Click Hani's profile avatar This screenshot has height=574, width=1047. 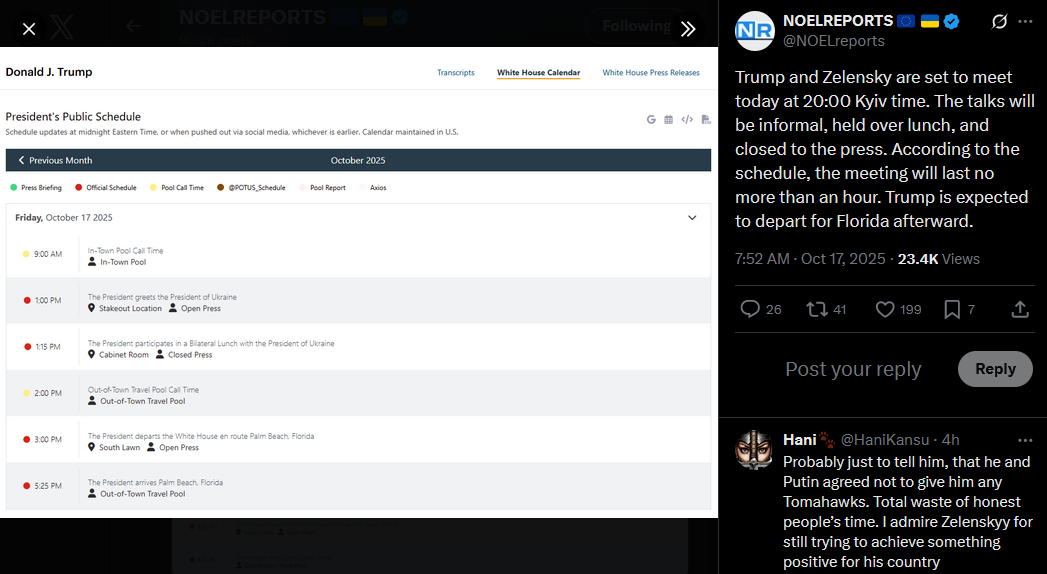point(755,450)
